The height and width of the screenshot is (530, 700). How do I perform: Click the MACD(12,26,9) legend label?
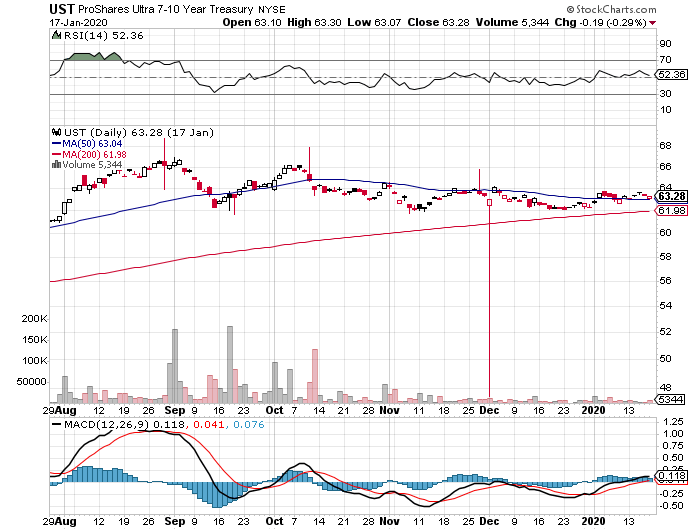(106, 424)
